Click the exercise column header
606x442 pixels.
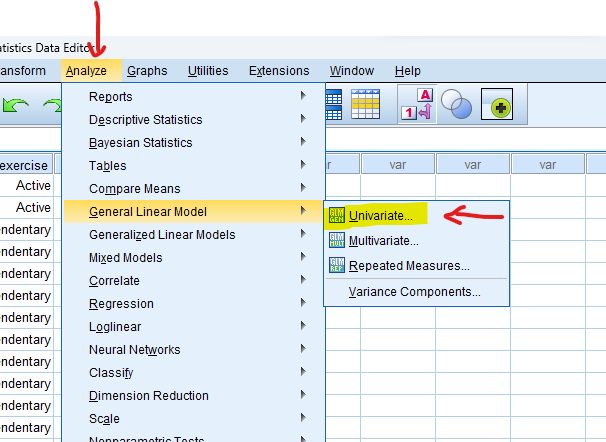[x=25, y=165]
